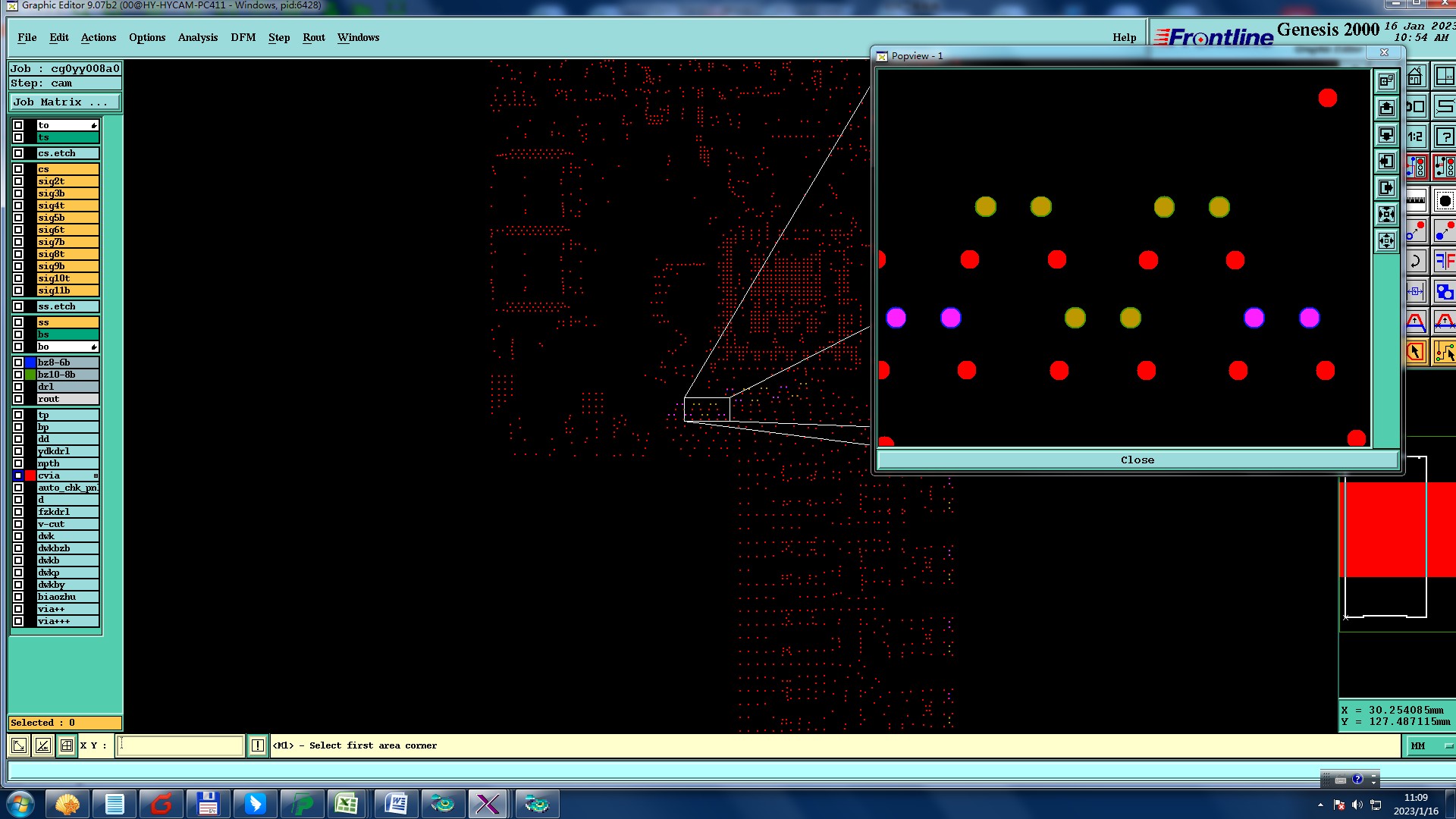Open the MM units dropdown

click(x=1430, y=746)
